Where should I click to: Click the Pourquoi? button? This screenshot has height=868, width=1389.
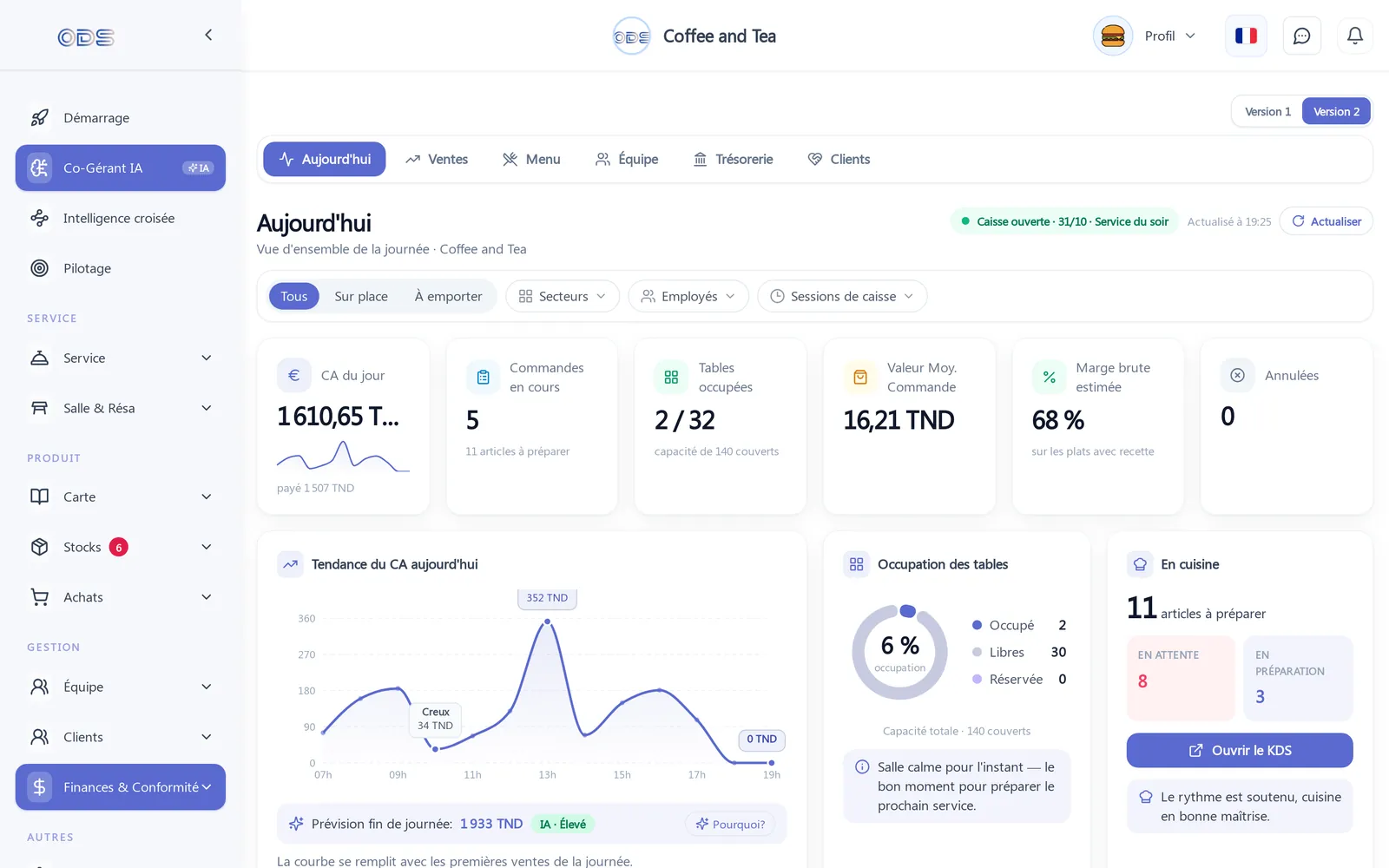point(731,824)
